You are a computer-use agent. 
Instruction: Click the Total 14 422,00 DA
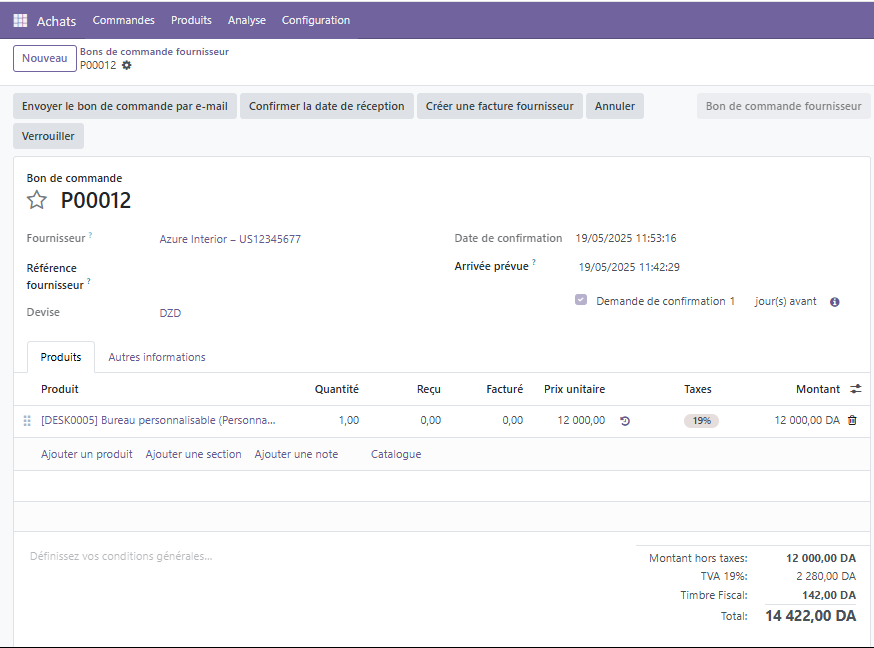point(810,616)
